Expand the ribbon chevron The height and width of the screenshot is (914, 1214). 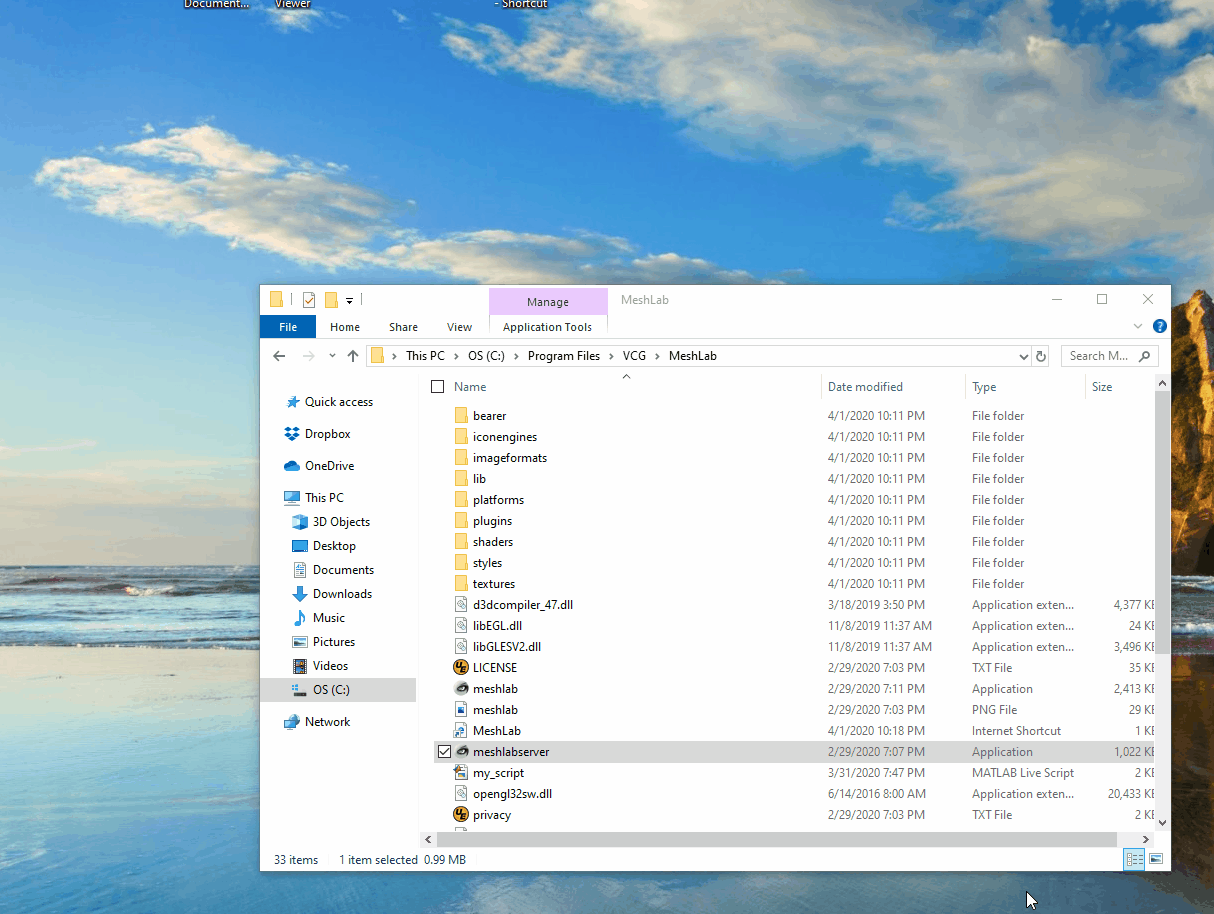click(1138, 326)
